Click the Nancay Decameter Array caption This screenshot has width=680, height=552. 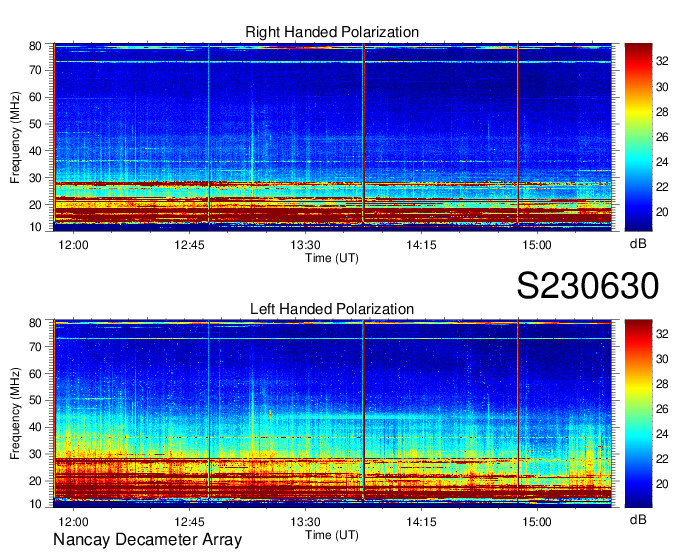coord(147,540)
